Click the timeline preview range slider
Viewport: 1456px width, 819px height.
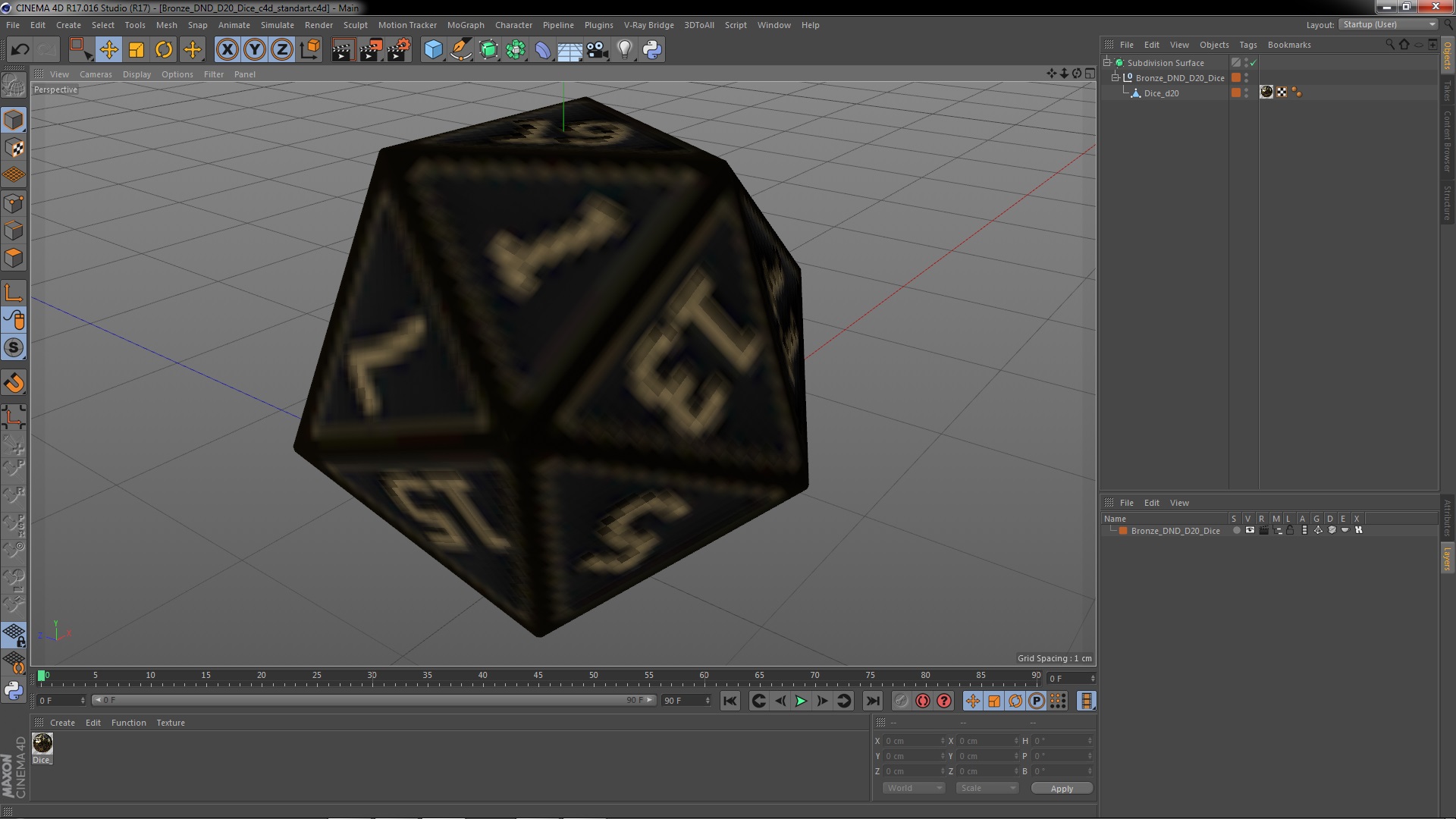click(374, 700)
